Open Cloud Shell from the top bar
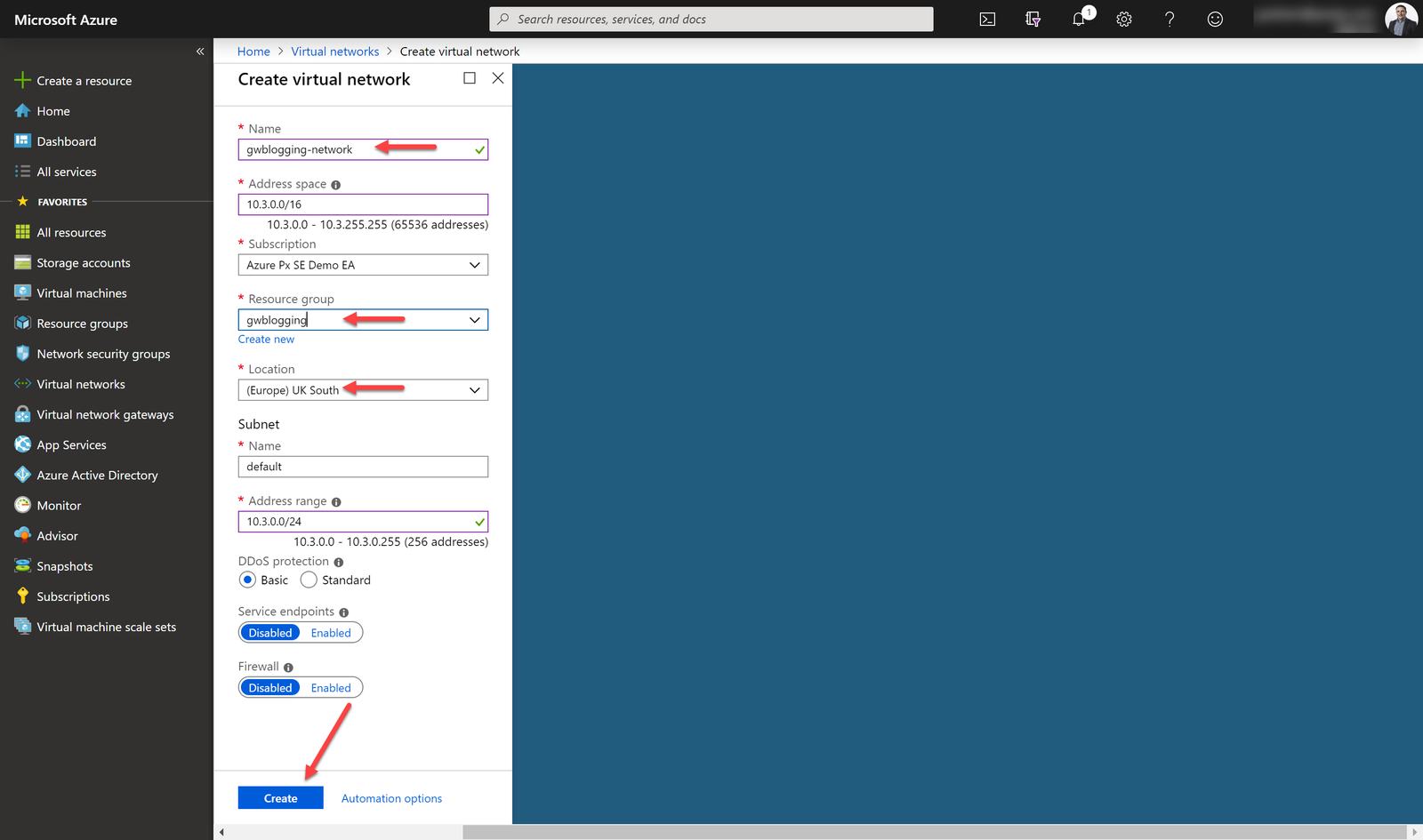1423x840 pixels. pos(987,19)
